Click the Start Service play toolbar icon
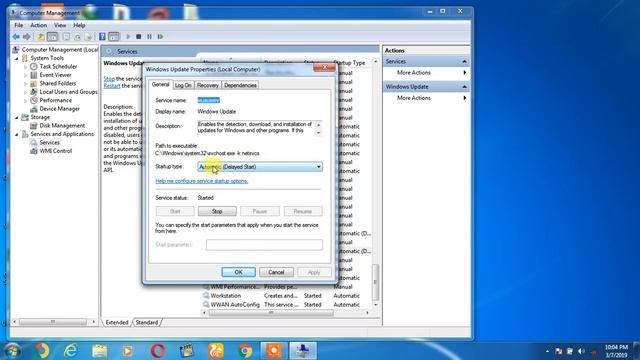 coord(128,37)
